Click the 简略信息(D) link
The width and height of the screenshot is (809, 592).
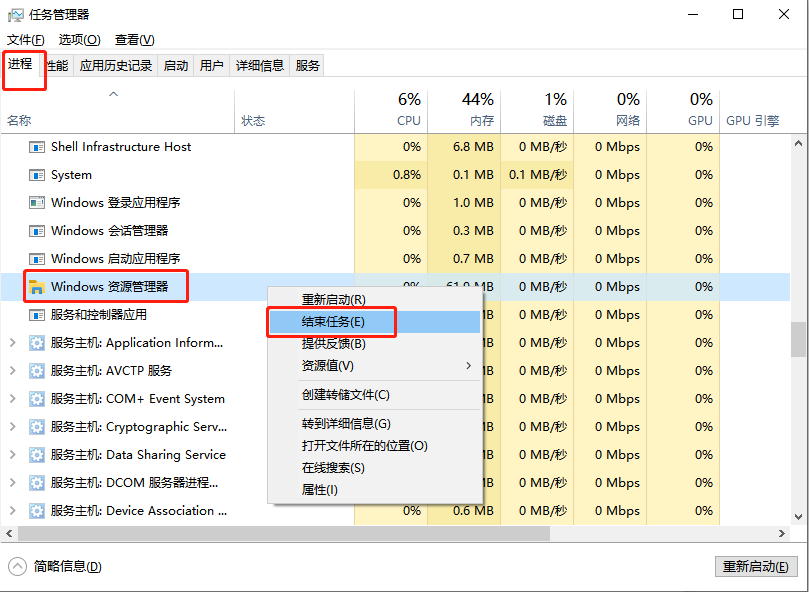[x=68, y=567]
